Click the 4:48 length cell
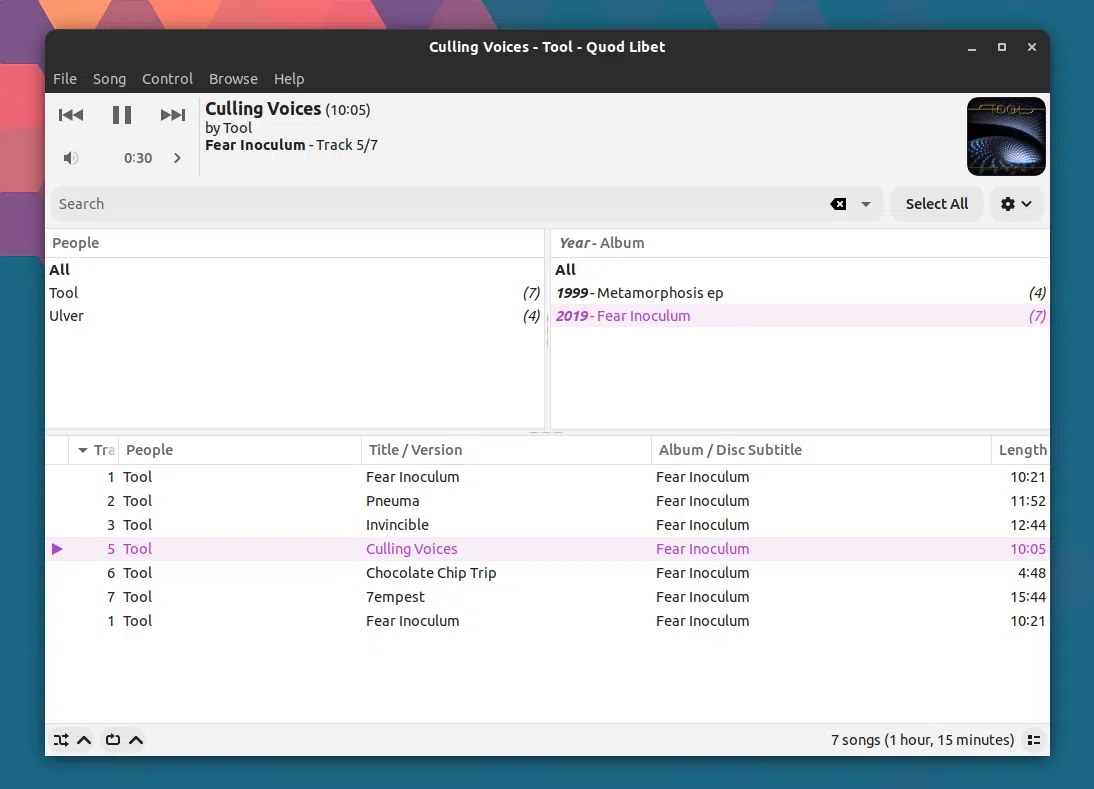1094x789 pixels. click(x=1032, y=573)
